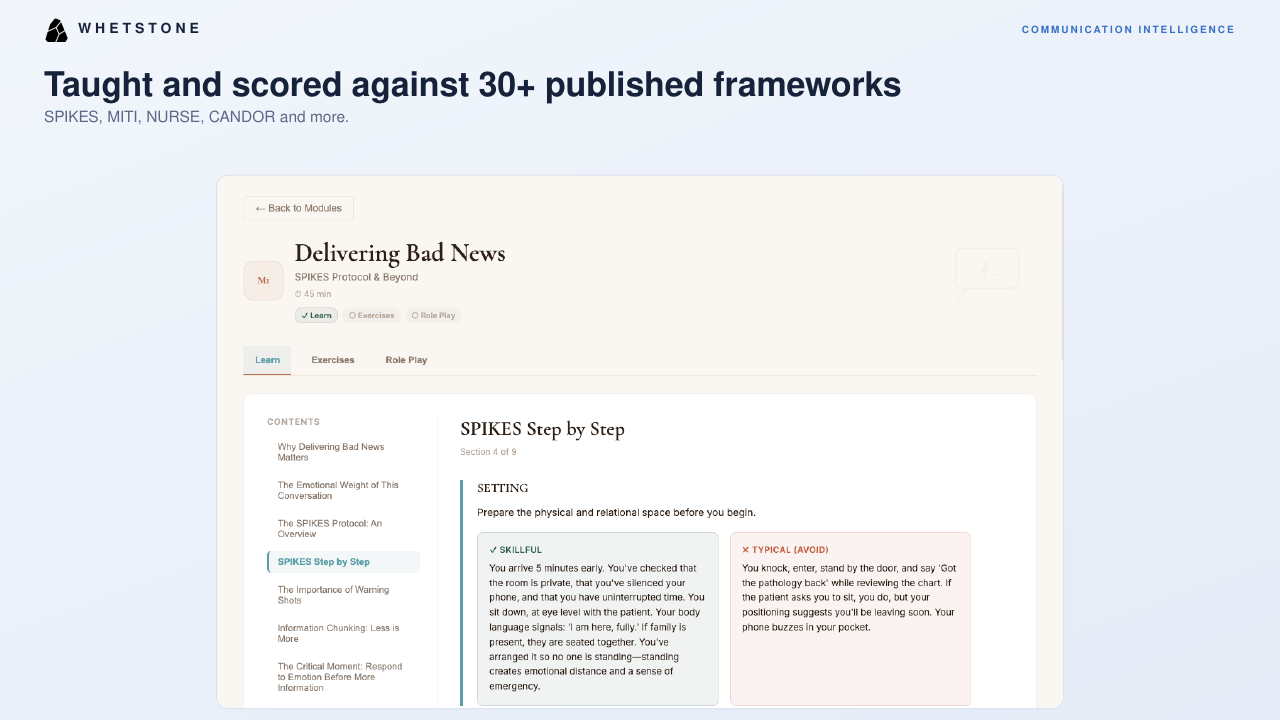Click the Typical (Avoid) example card
1280x720 pixels.
coord(850,619)
